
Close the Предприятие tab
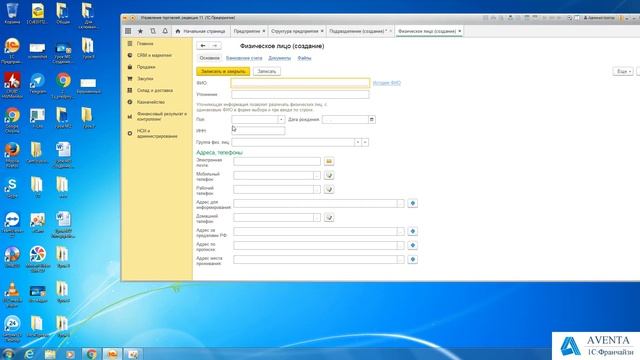coord(264,31)
